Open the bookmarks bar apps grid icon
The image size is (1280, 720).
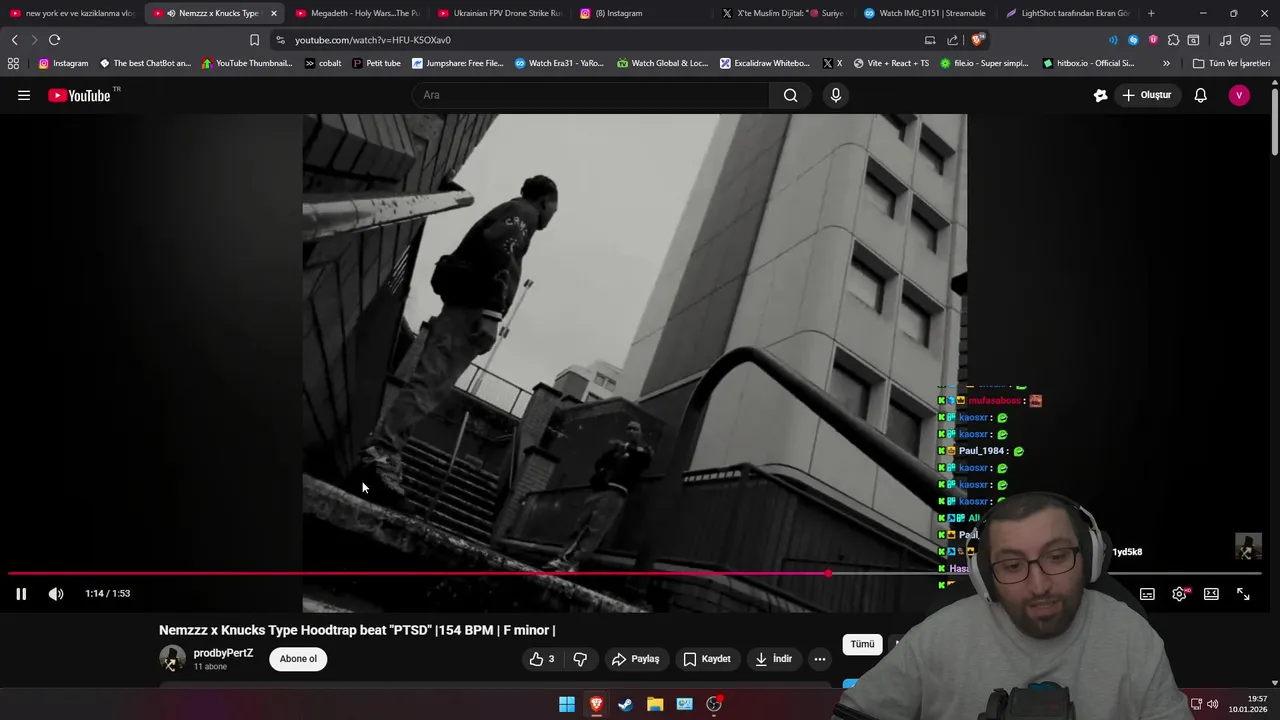click(13, 63)
